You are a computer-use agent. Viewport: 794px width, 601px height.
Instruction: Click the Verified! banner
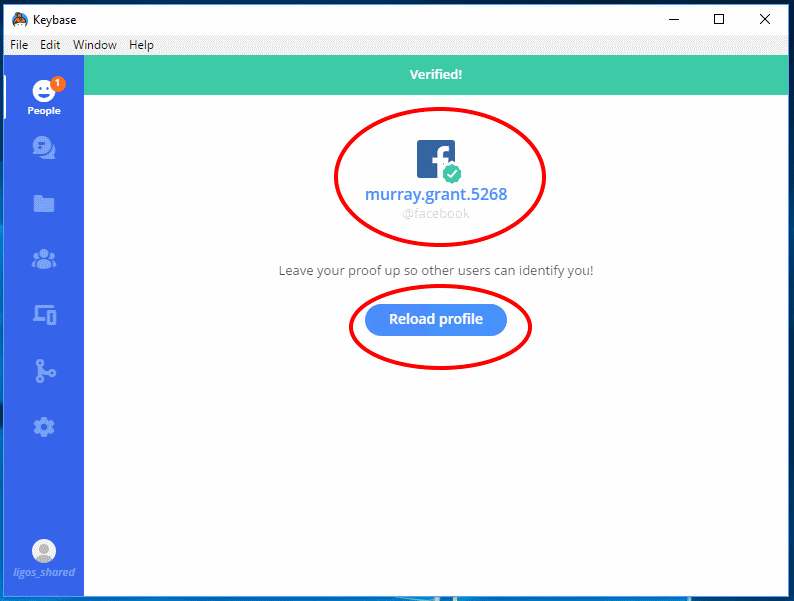point(436,74)
